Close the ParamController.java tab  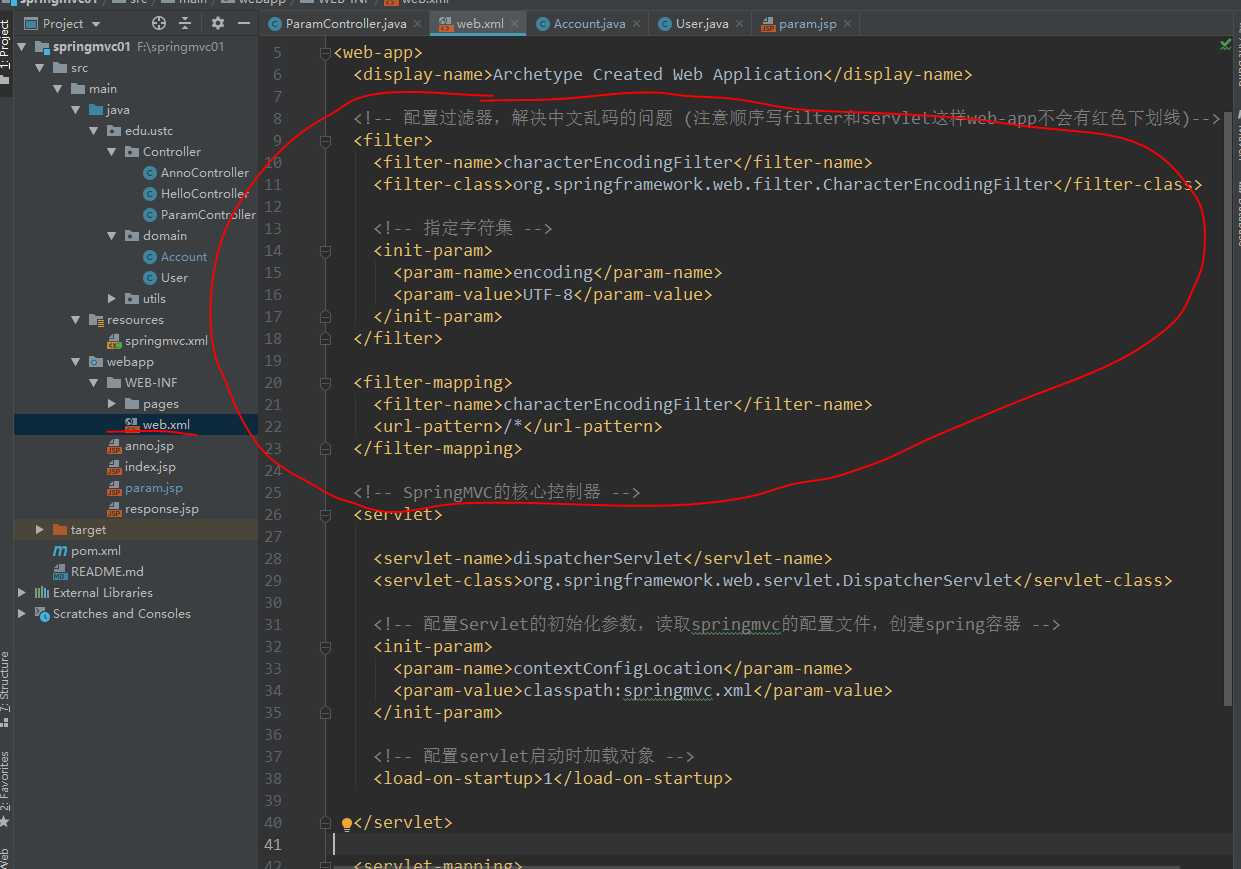coord(417,24)
